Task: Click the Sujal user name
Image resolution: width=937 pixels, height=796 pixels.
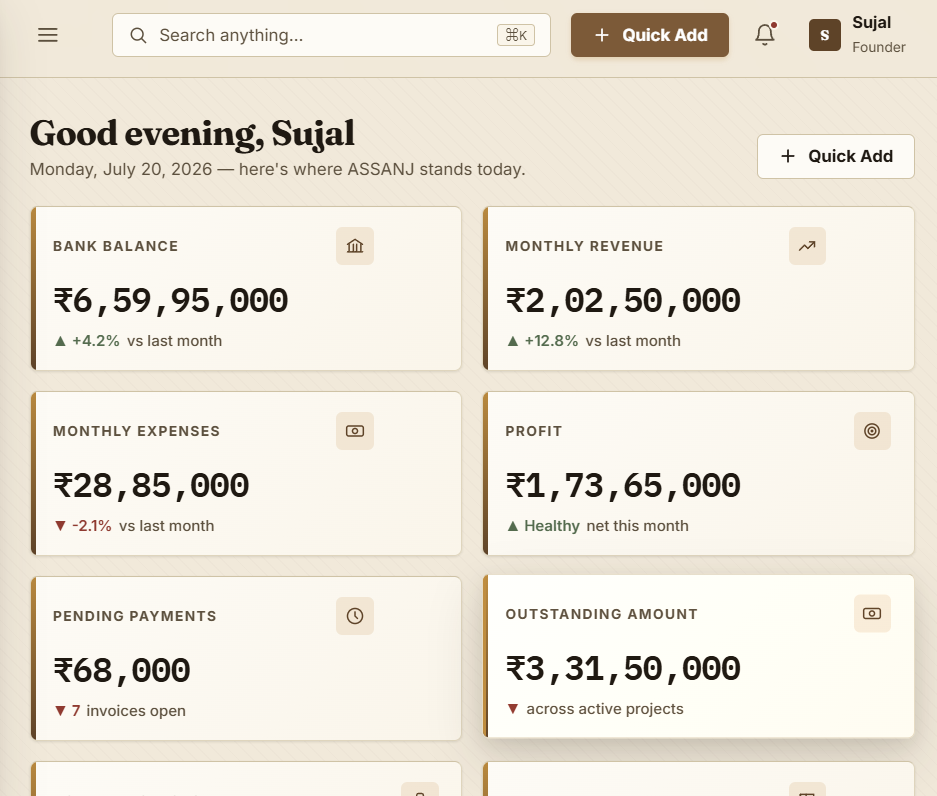Action: (x=871, y=23)
